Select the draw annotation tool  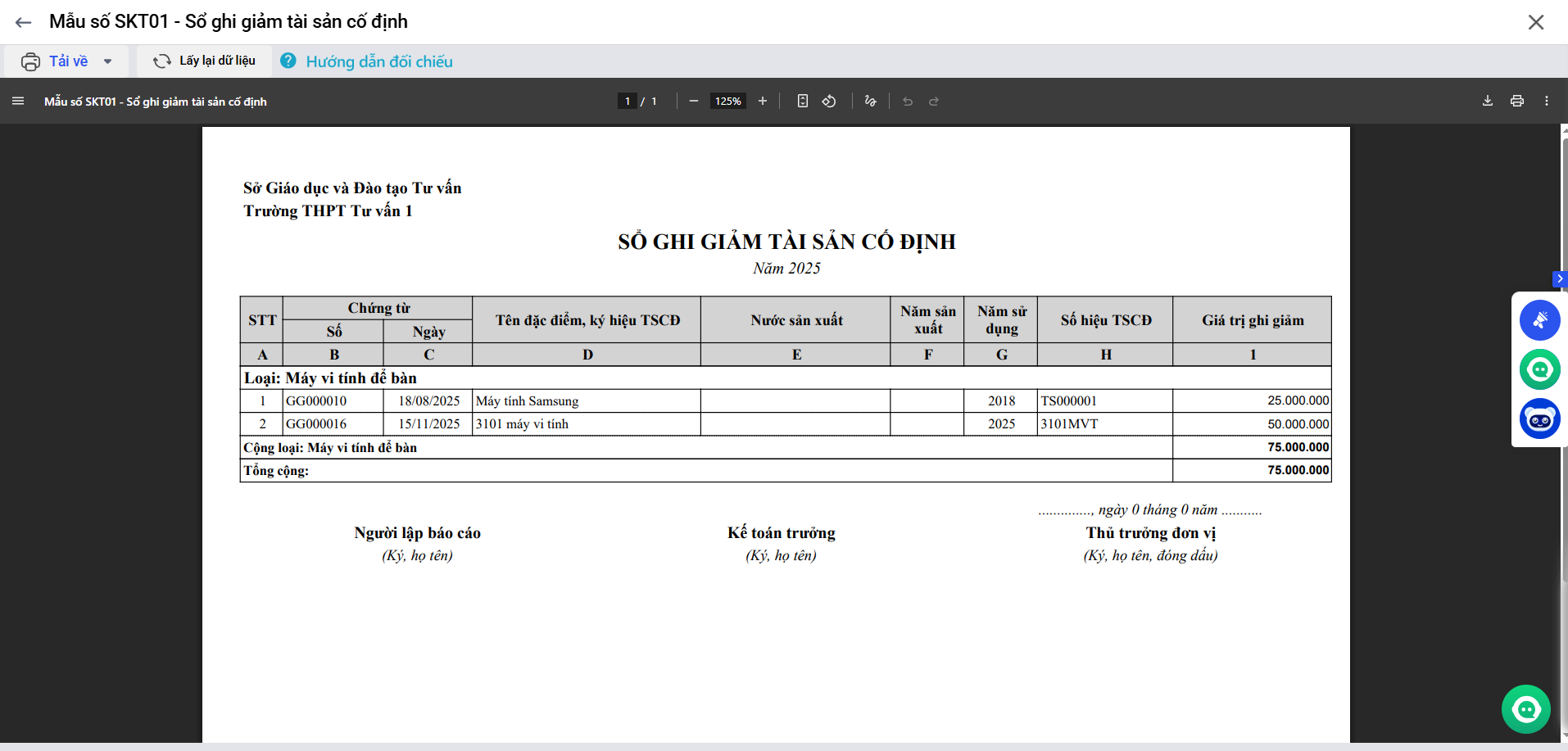coord(870,101)
